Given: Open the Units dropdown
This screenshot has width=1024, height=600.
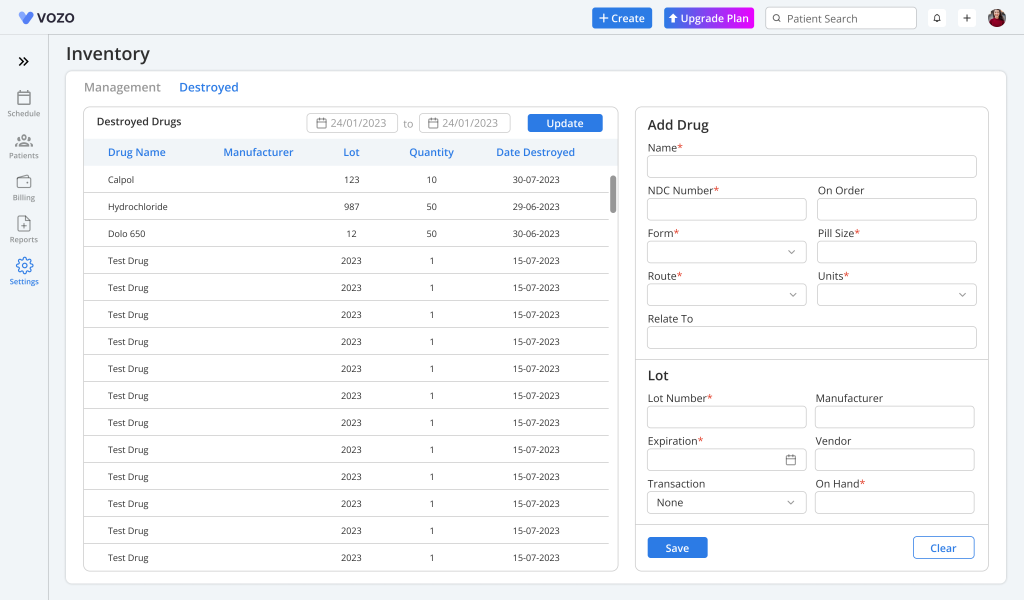Looking at the screenshot, I should (897, 294).
